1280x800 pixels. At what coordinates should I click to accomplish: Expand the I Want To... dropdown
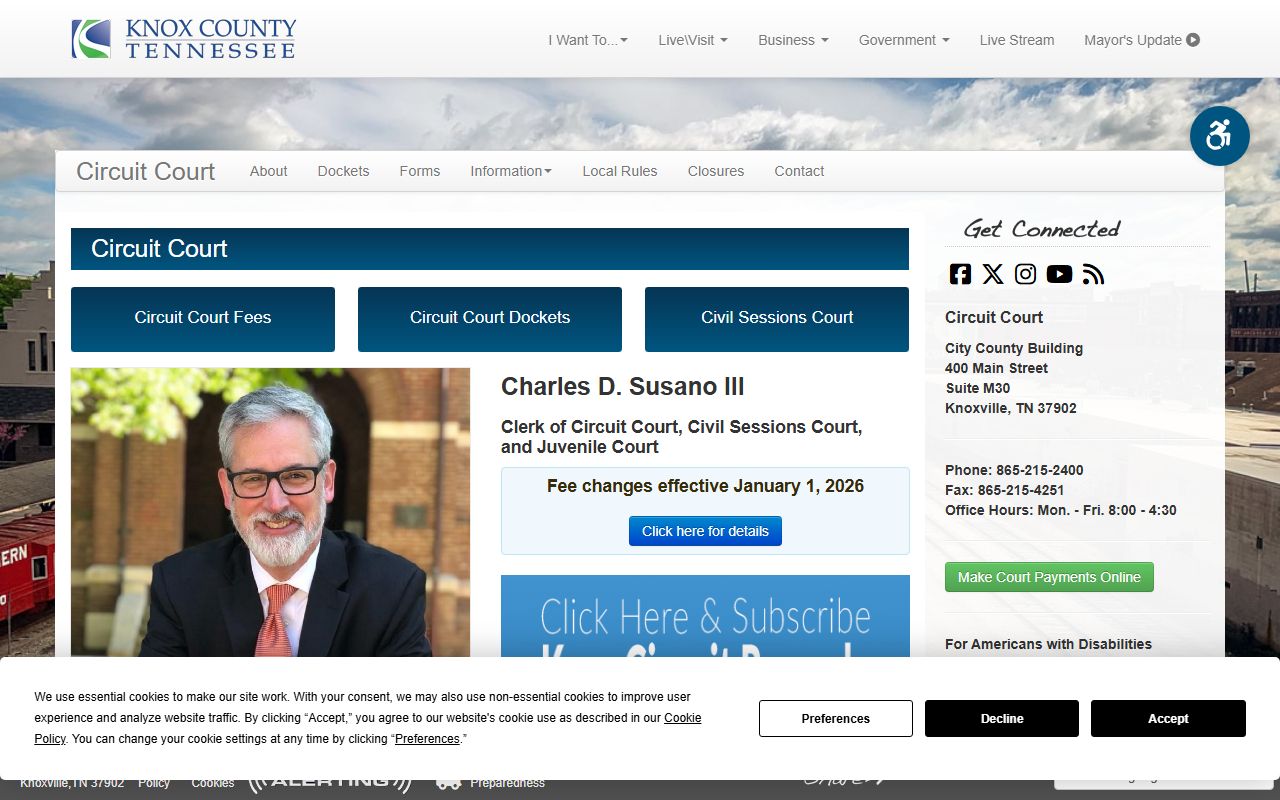click(588, 40)
